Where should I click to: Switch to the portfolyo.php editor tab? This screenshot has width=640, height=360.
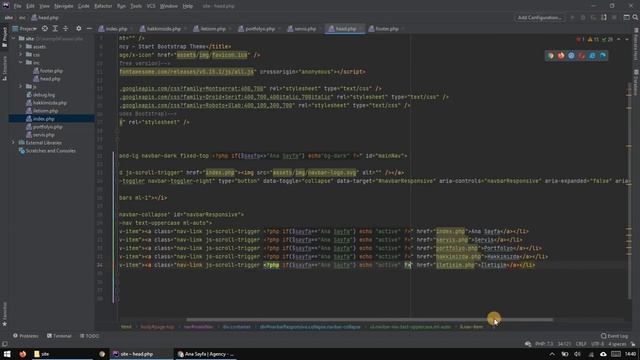[257, 29]
